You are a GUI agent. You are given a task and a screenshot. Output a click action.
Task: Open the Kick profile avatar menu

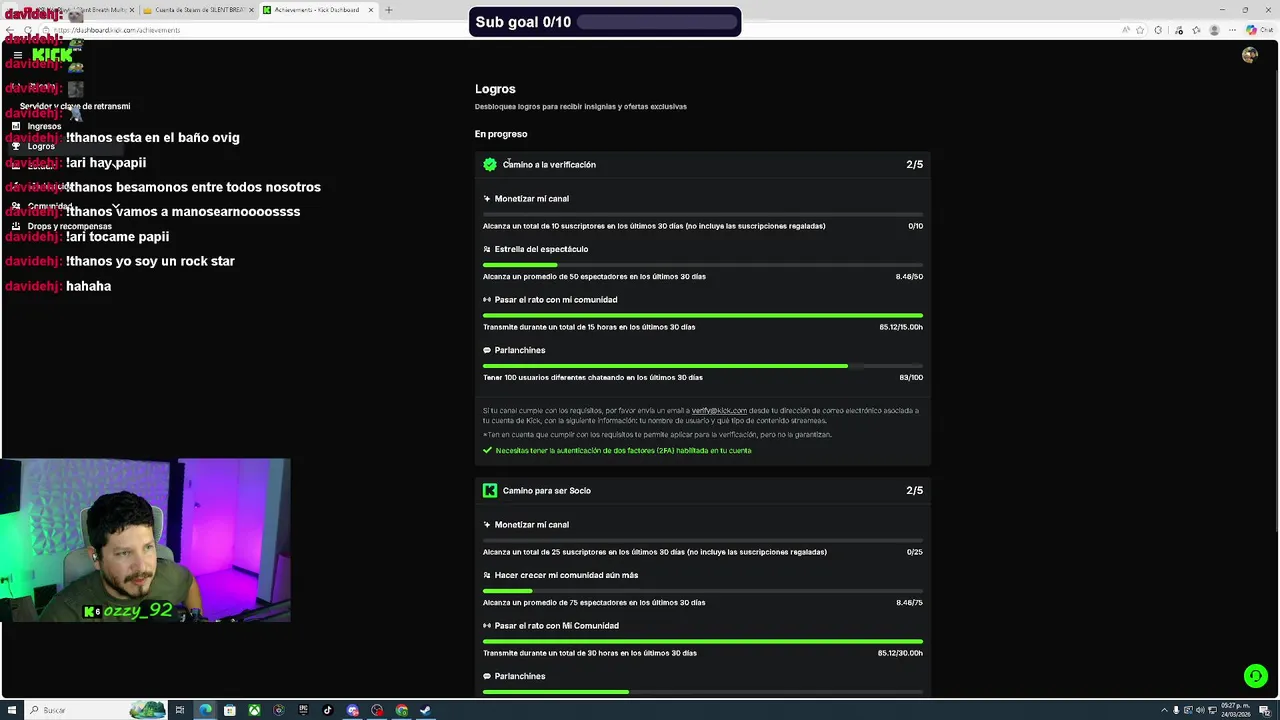[1249, 55]
